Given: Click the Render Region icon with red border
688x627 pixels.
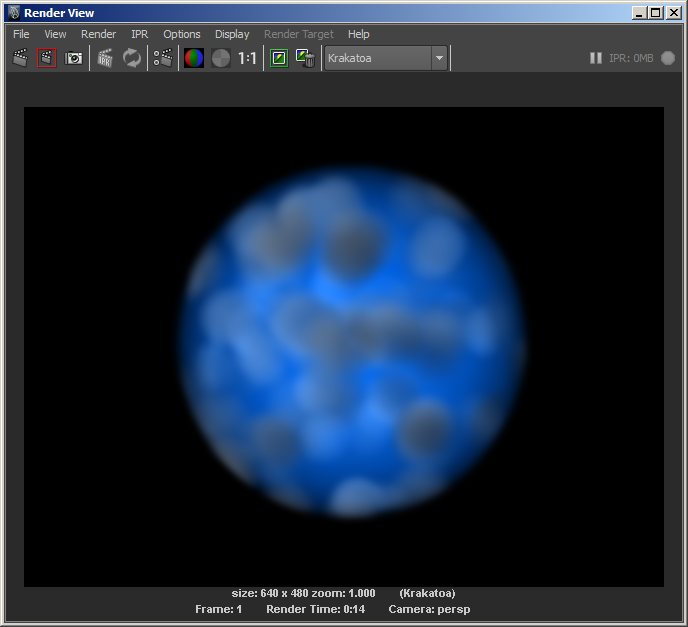Looking at the screenshot, I should click(47, 58).
